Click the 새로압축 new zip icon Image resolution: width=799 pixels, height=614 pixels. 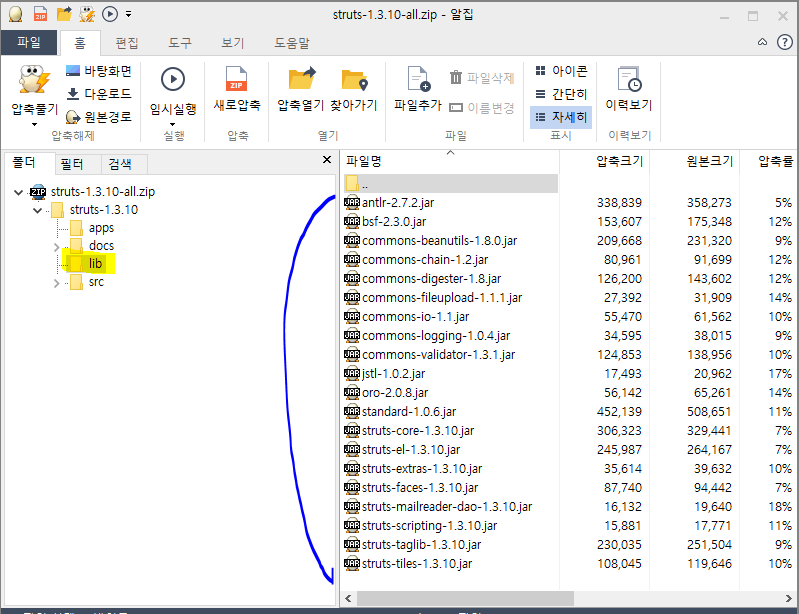tap(236, 79)
